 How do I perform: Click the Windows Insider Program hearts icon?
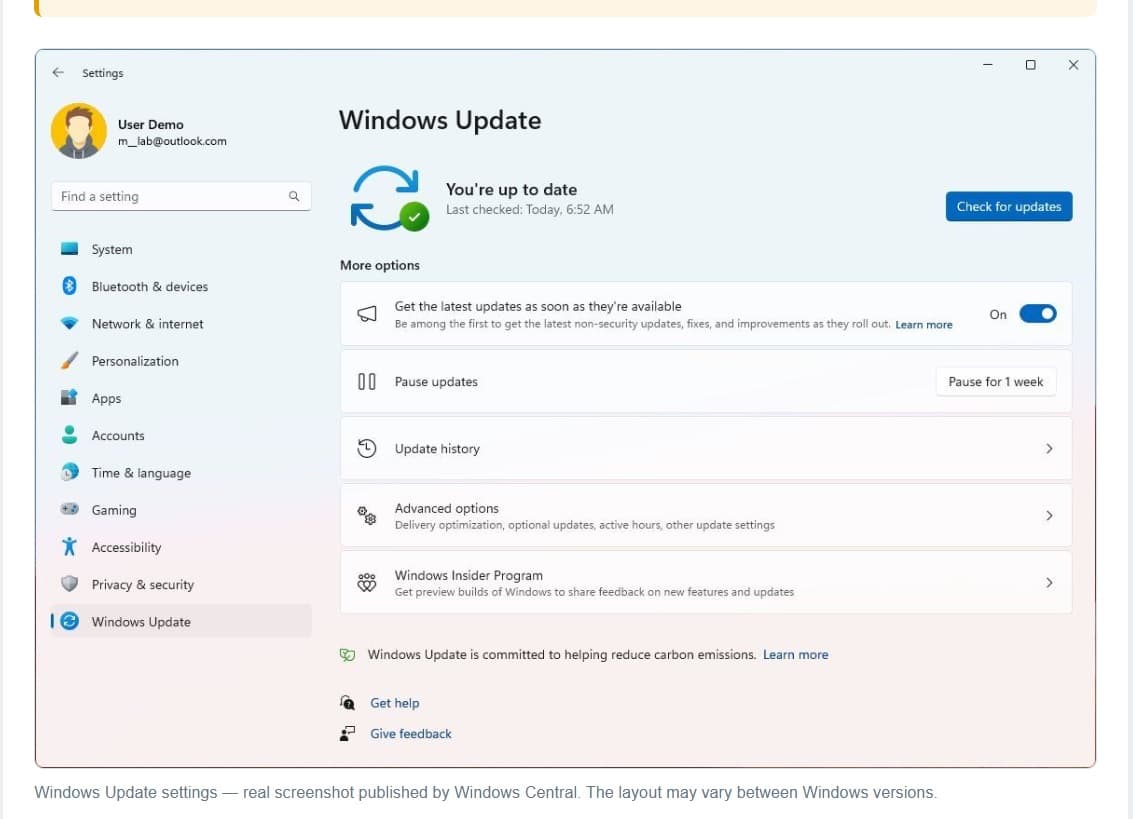[x=367, y=583]
